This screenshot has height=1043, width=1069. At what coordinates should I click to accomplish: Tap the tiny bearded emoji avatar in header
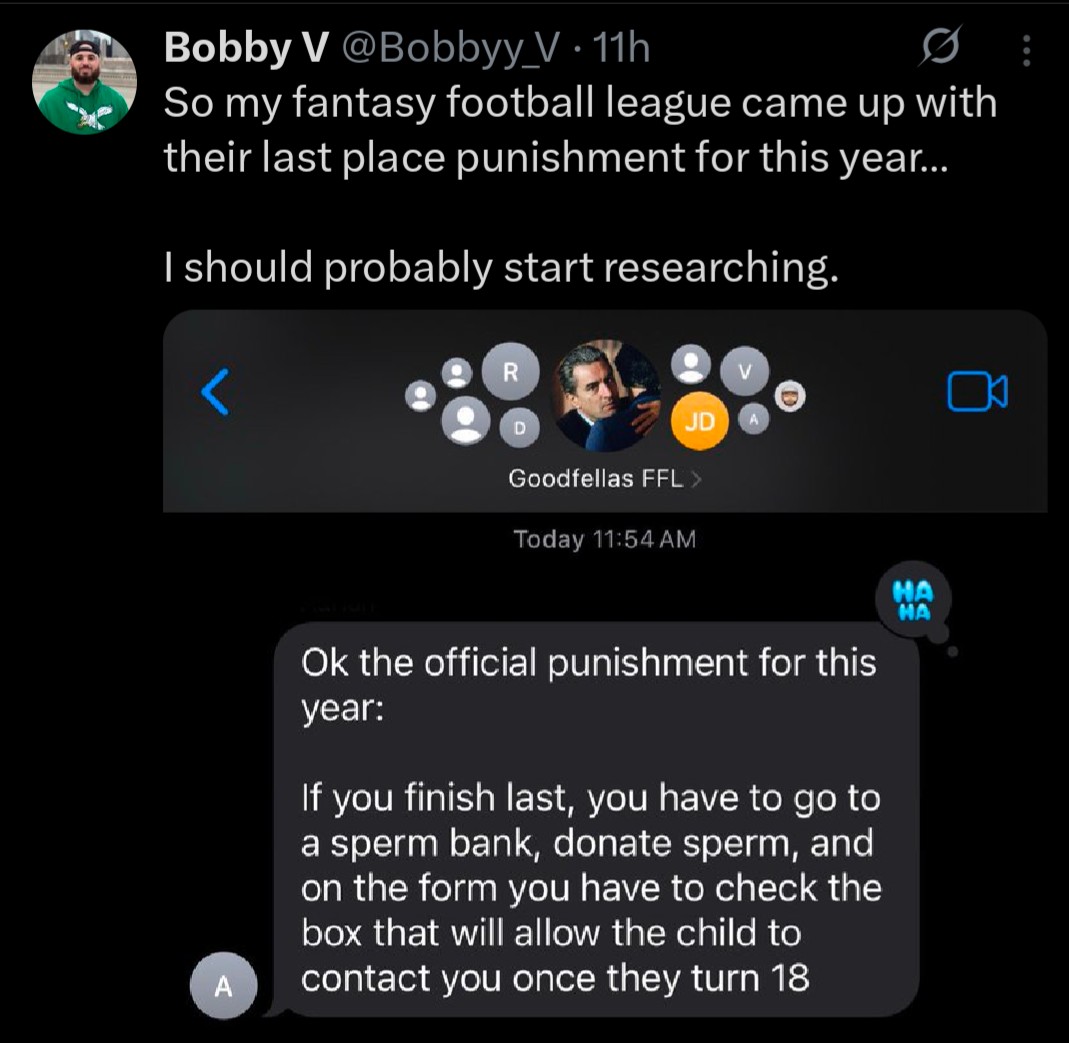click(x=790, y=397)
